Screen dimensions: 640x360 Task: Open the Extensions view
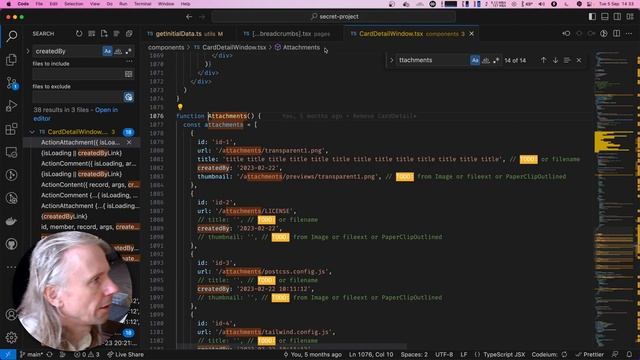click(x=11, y=129)
